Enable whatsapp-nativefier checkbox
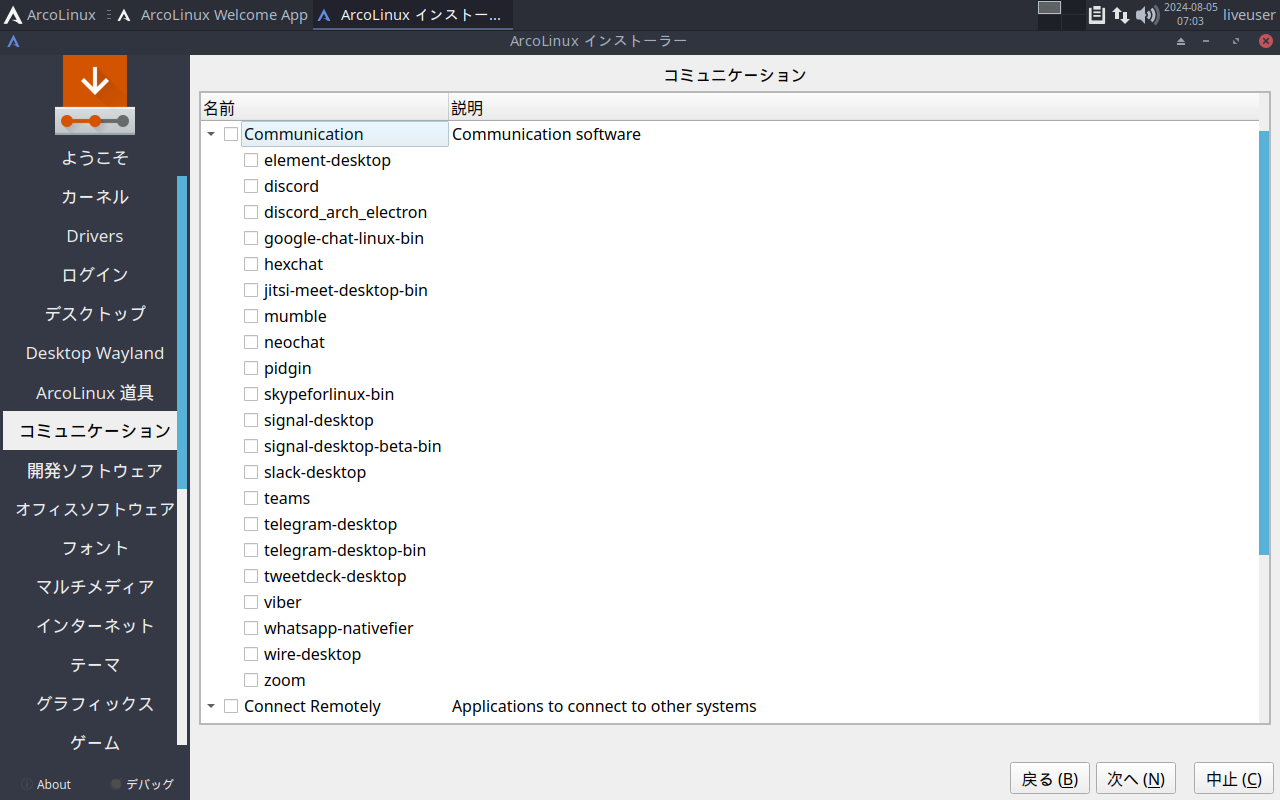 pyautogui.click(x=251, y=628)
